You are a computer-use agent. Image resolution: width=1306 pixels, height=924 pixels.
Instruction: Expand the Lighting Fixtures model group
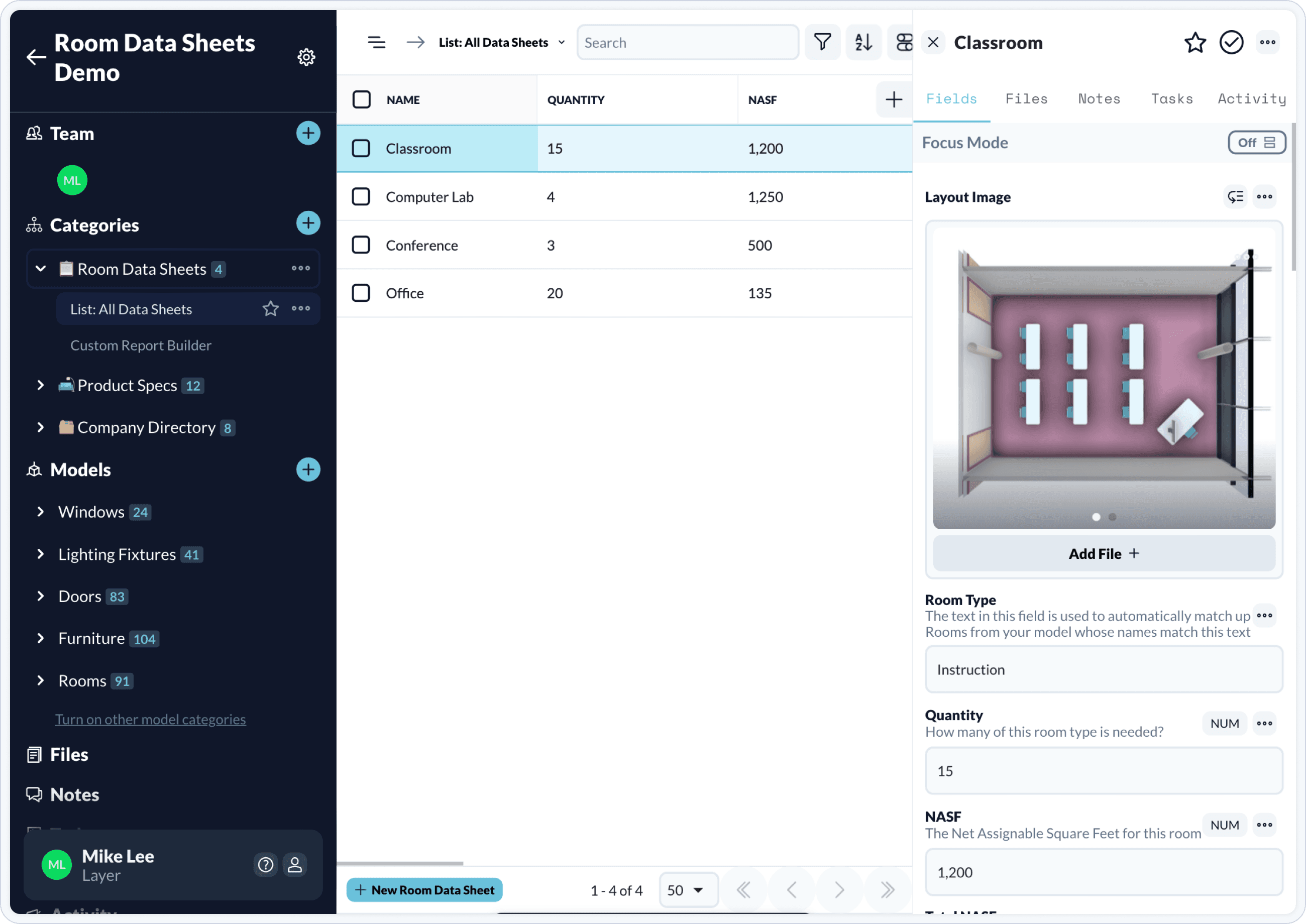pyautogui.click(x=40, y=554)
